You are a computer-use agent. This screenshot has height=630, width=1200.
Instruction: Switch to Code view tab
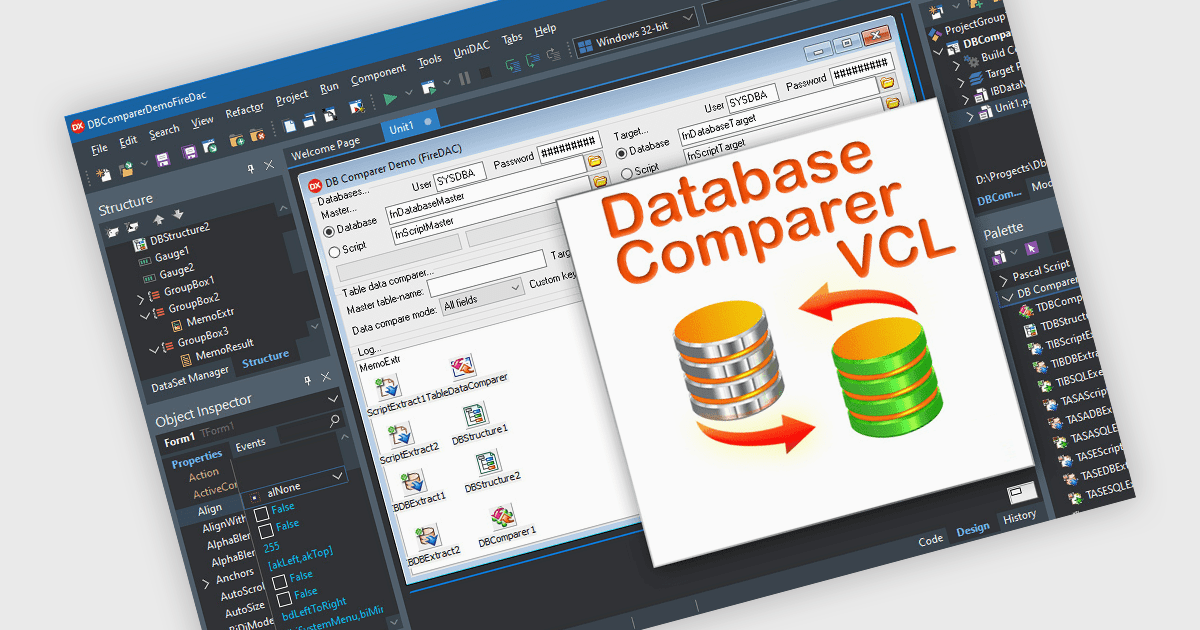click(930, 539)
